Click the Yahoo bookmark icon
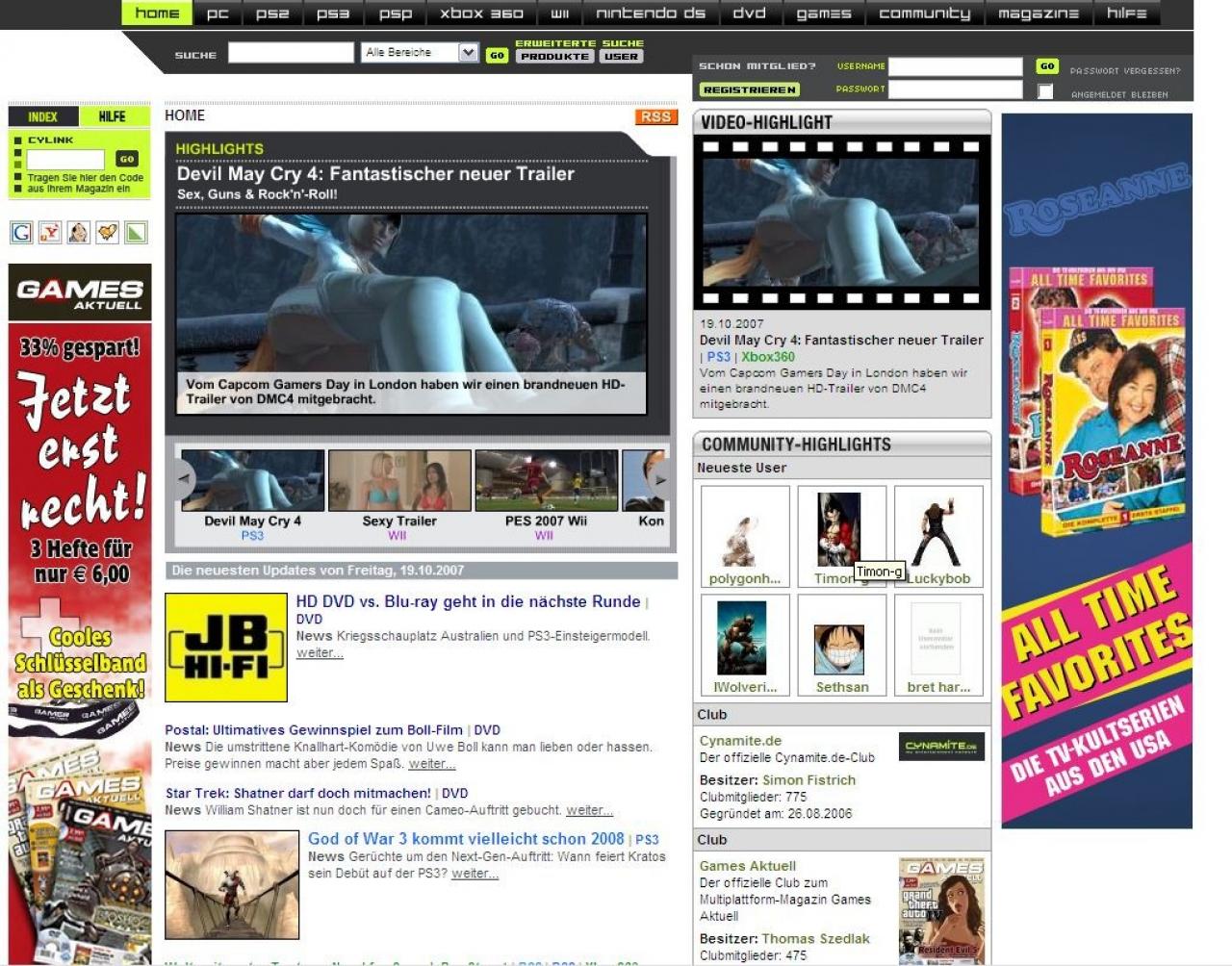Image resolution: width=1232 pixels, height=966 pixels. pyautogui.click(x=50, y=232)
